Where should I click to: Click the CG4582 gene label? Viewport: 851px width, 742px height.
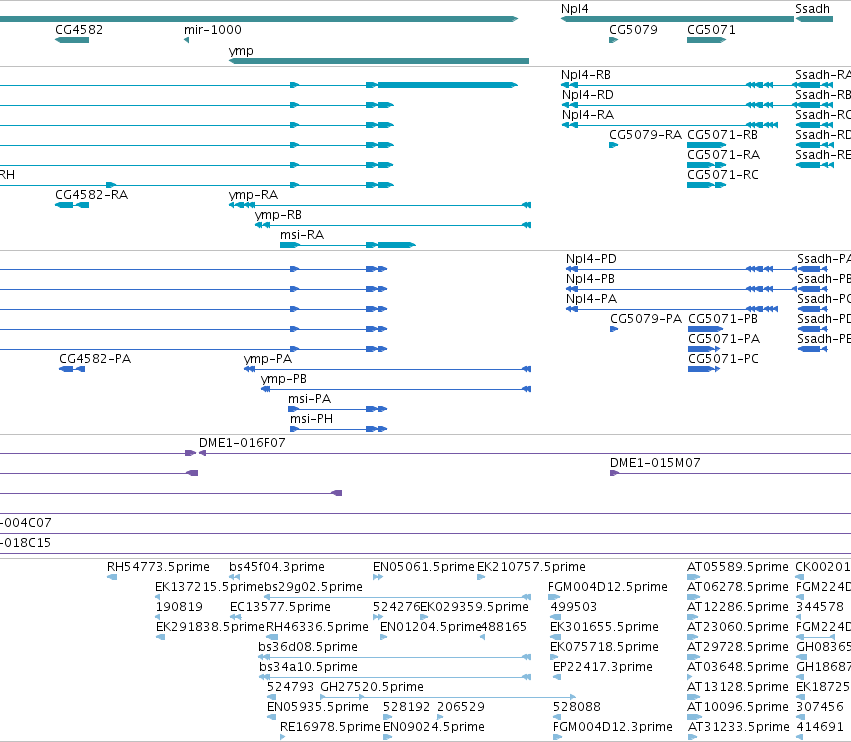tap(79, 30)
